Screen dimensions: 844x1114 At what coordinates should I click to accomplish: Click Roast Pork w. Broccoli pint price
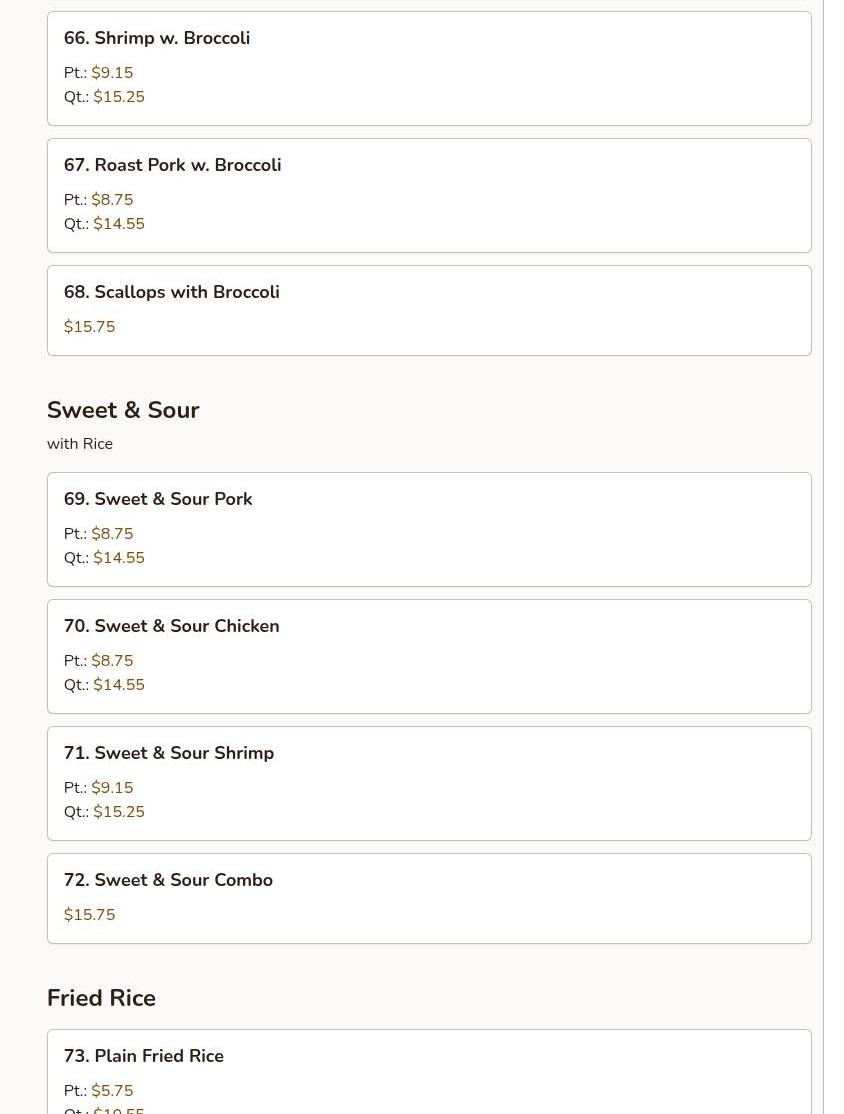112,200
